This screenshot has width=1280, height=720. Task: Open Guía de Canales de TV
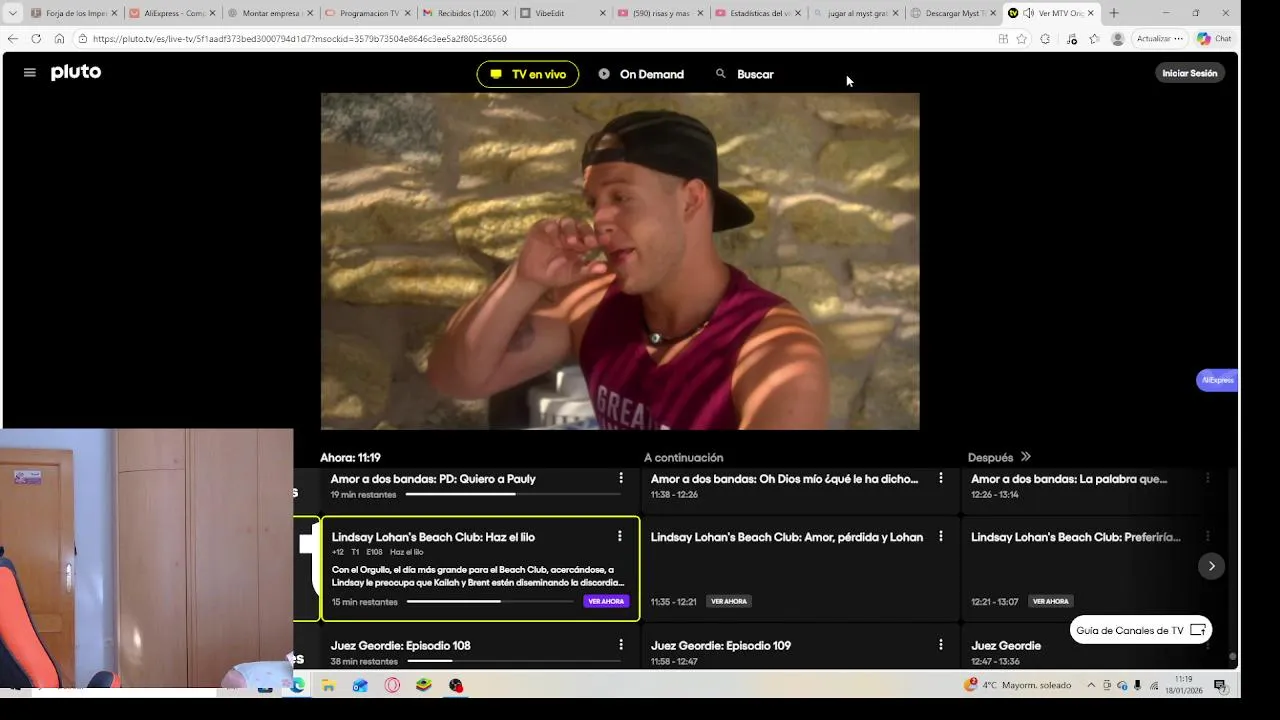[1141, 630]
